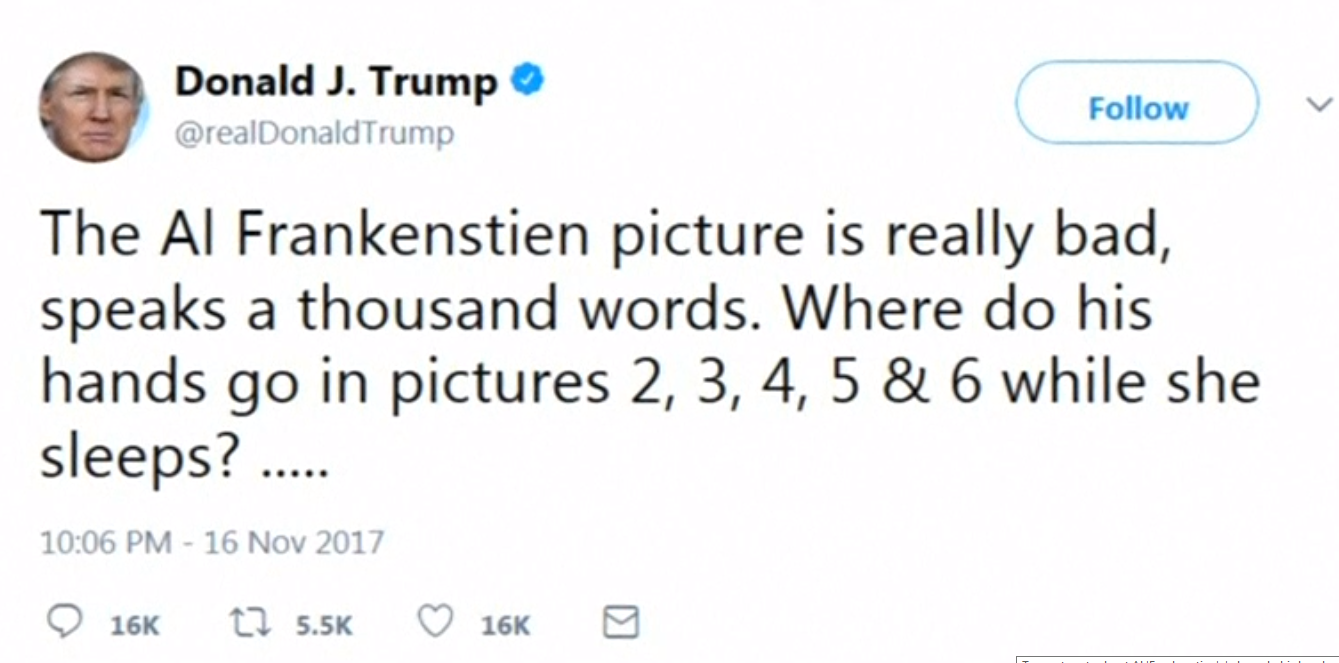Click the 16K count beside the reply bubble

[134, 625]
